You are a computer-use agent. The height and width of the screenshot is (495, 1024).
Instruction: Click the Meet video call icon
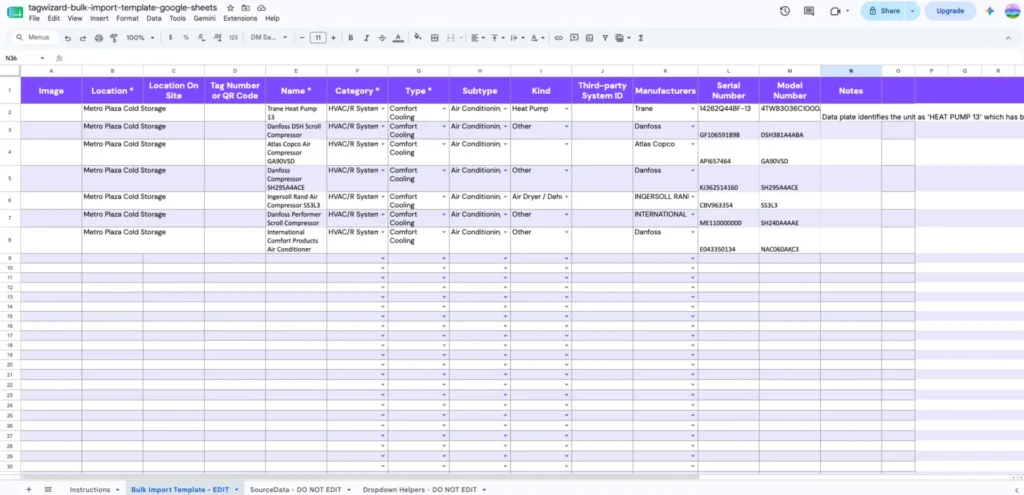click(x=835, y=10)
